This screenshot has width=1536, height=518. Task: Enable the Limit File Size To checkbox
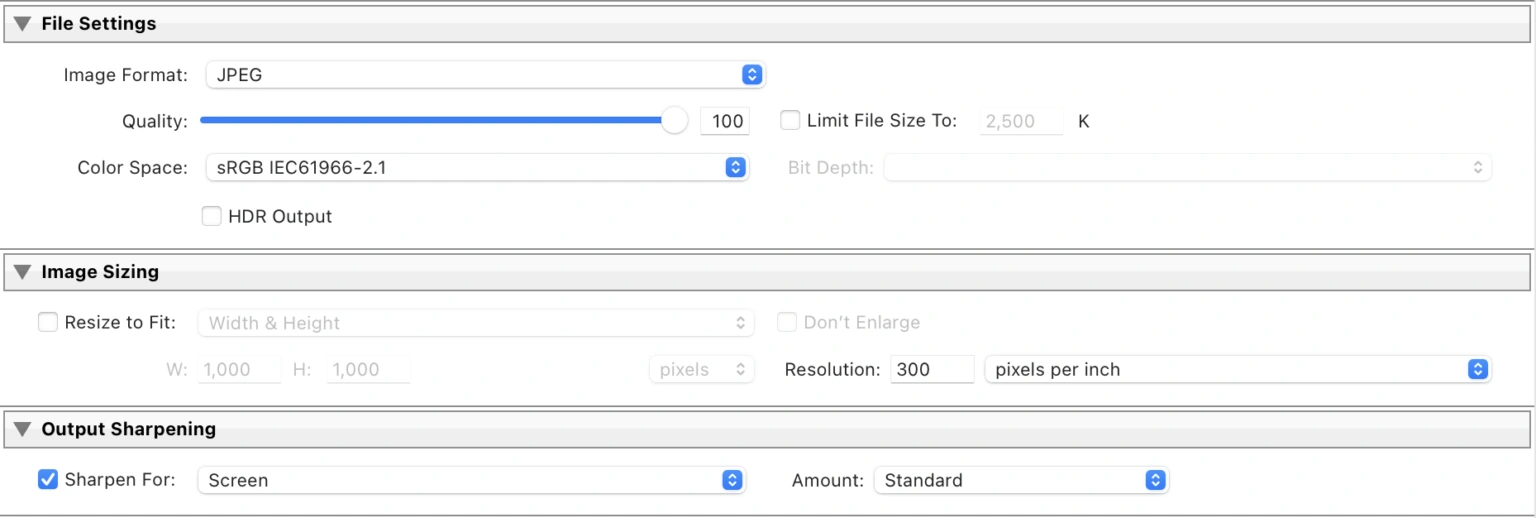pyautogui.click(x=790, y=121)
